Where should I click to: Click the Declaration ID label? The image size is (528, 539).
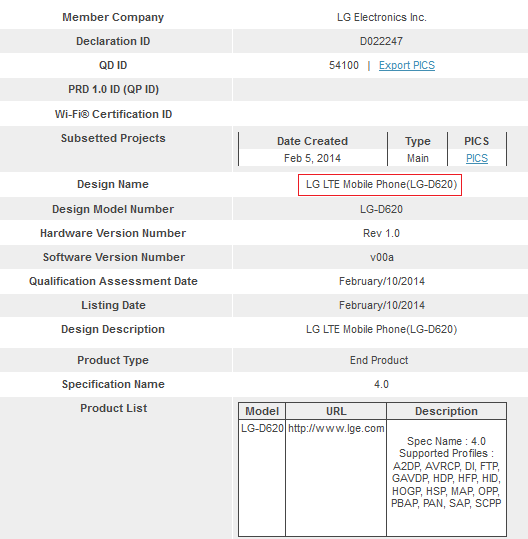(x=113, y=41)
